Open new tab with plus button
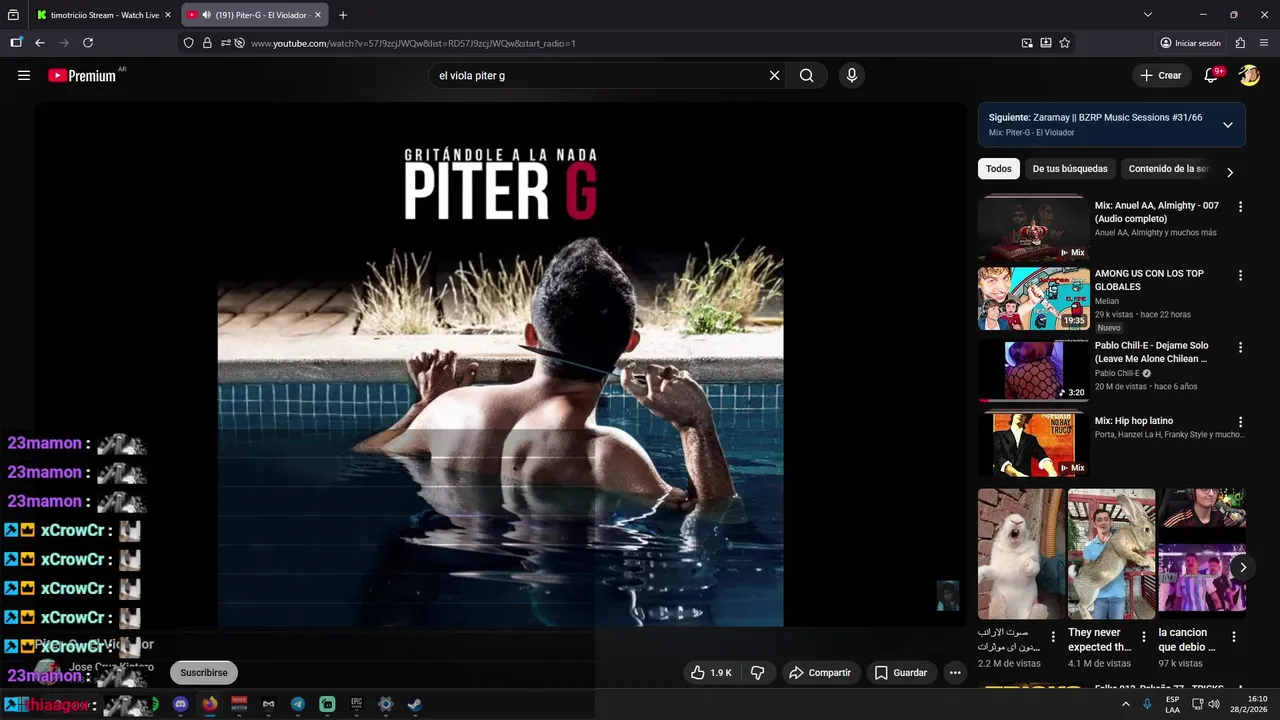 click(x=343, y=15)
